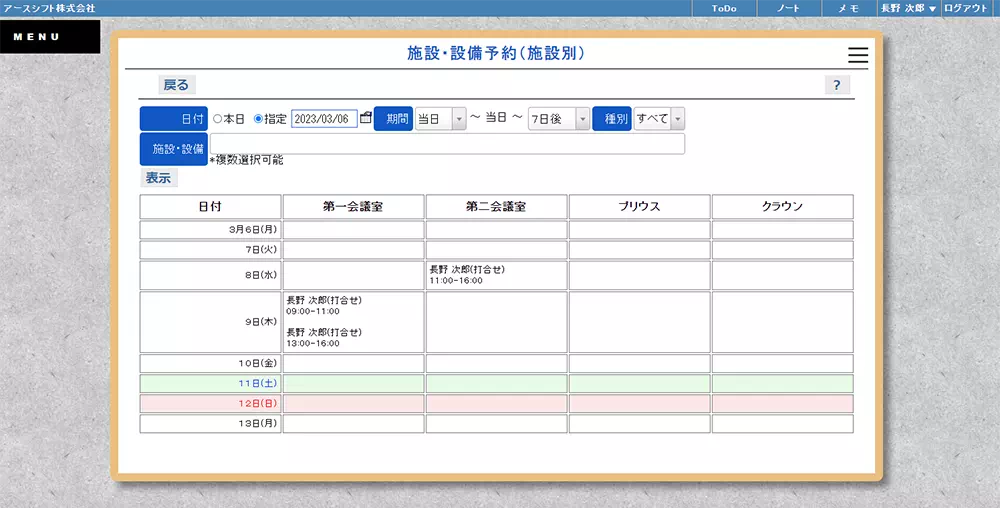
Task: Select the 本日 radio button
Action: 218,119
